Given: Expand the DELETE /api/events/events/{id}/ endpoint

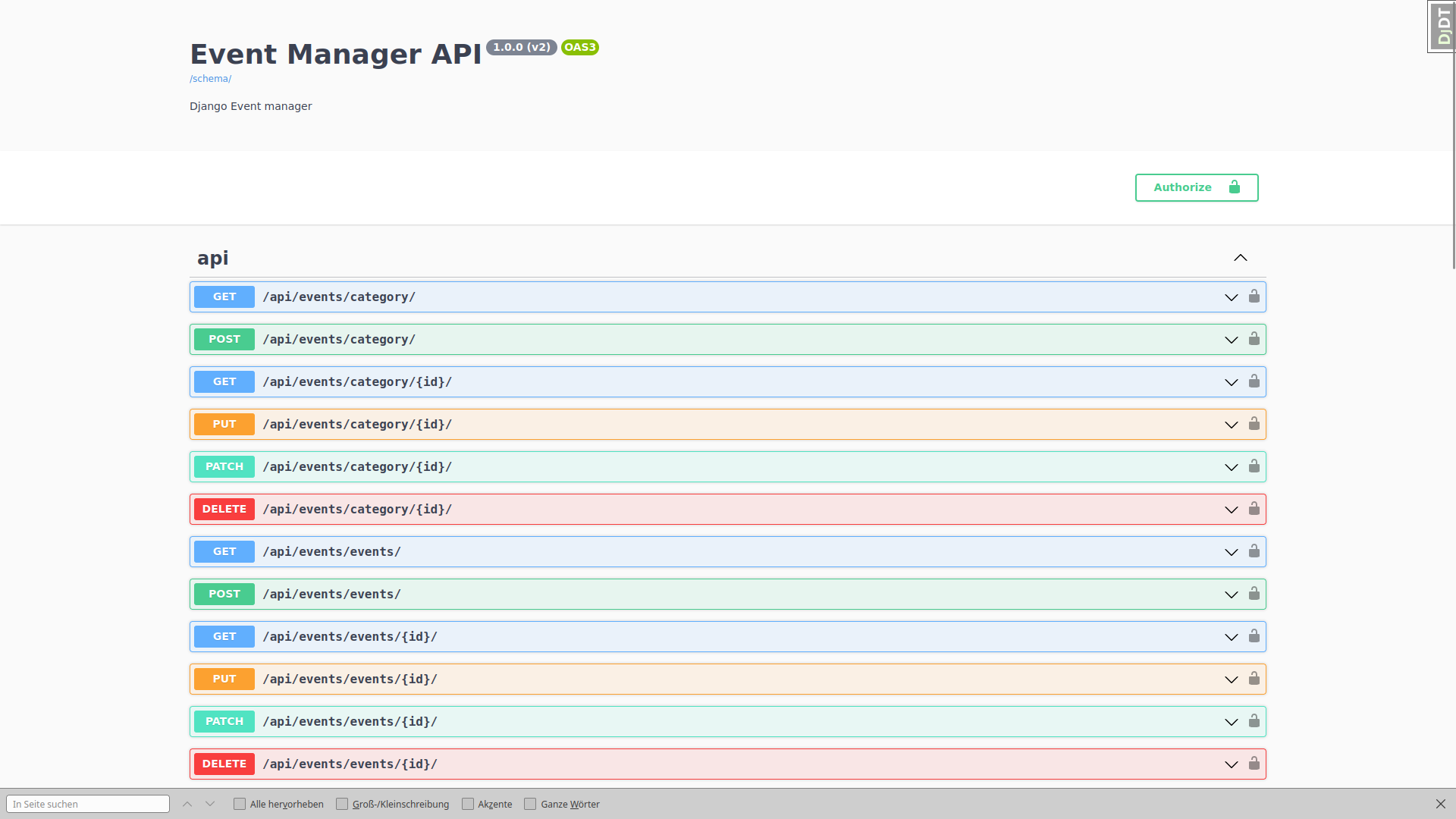Looking at the screenshot, I should pos(1230,764).
